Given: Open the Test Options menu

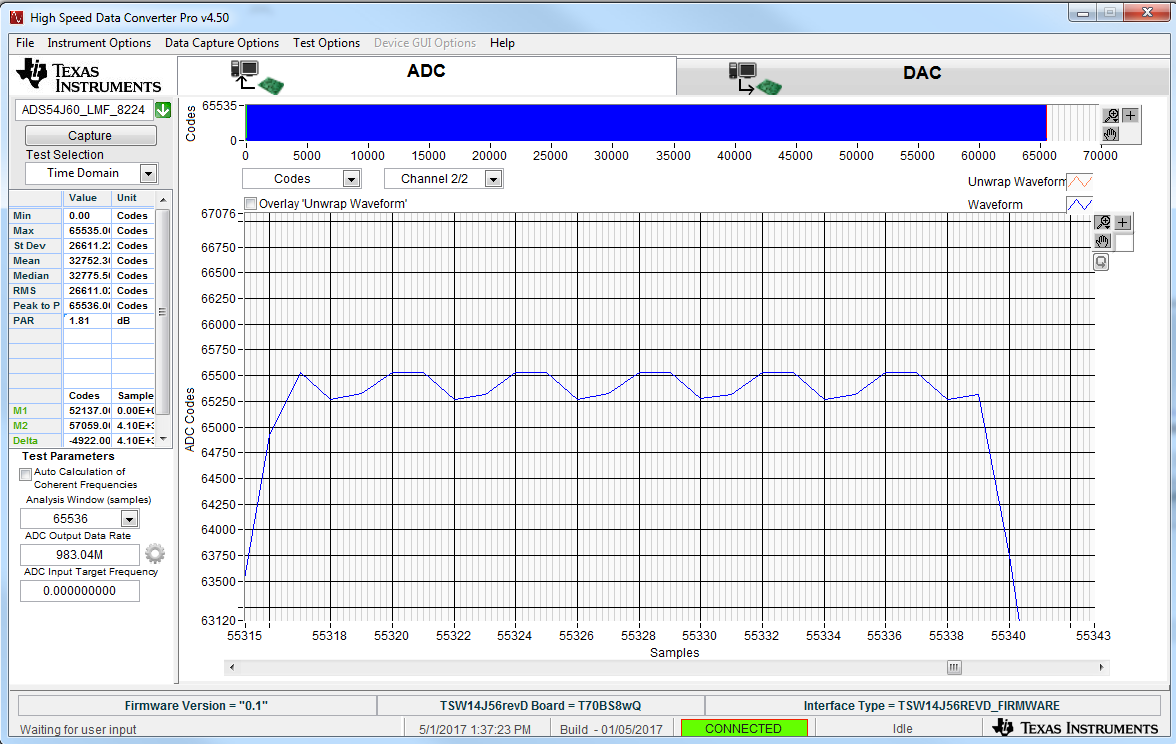Looking at the screenshot, I should point(326,43).
